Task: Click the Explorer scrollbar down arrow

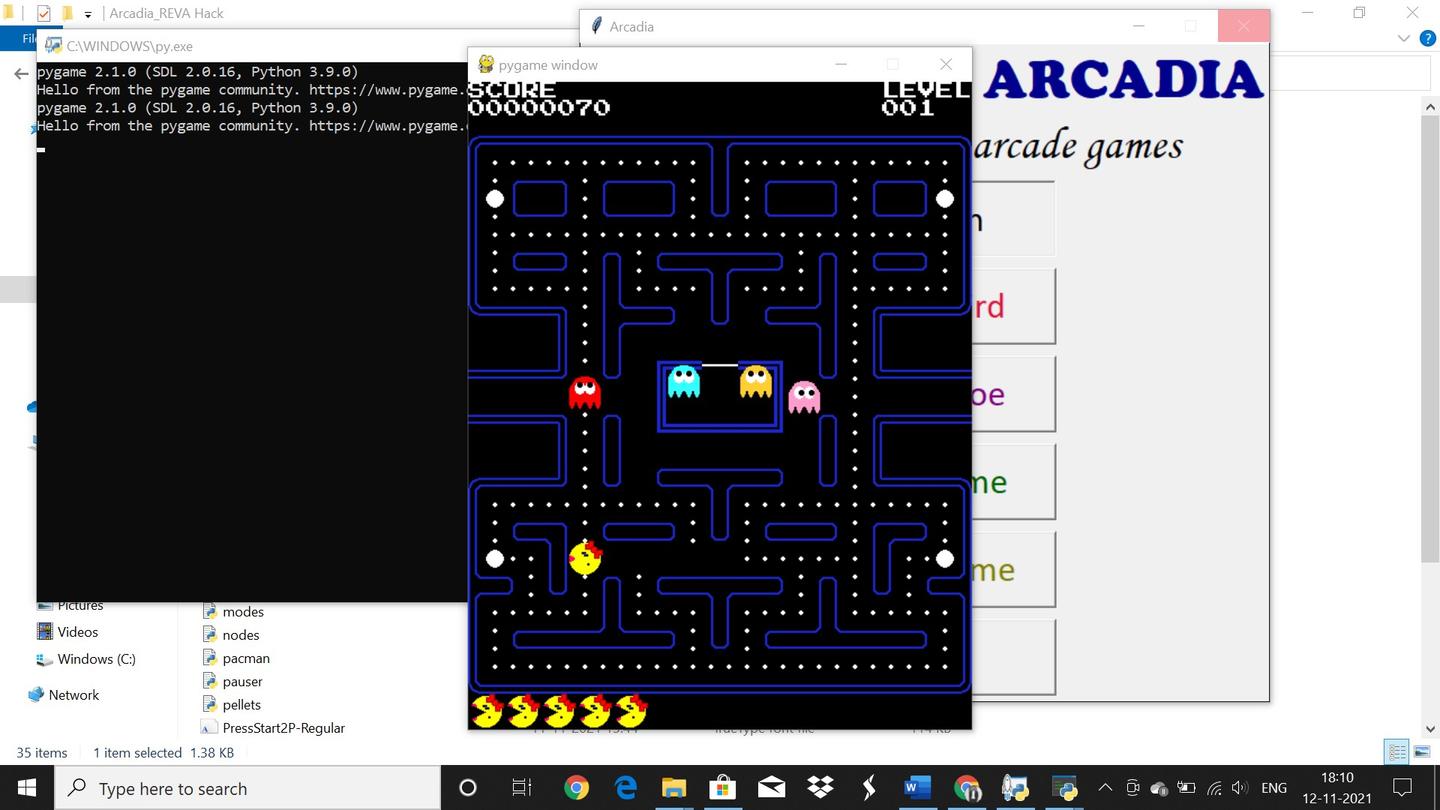Action: click(1429, 729)
